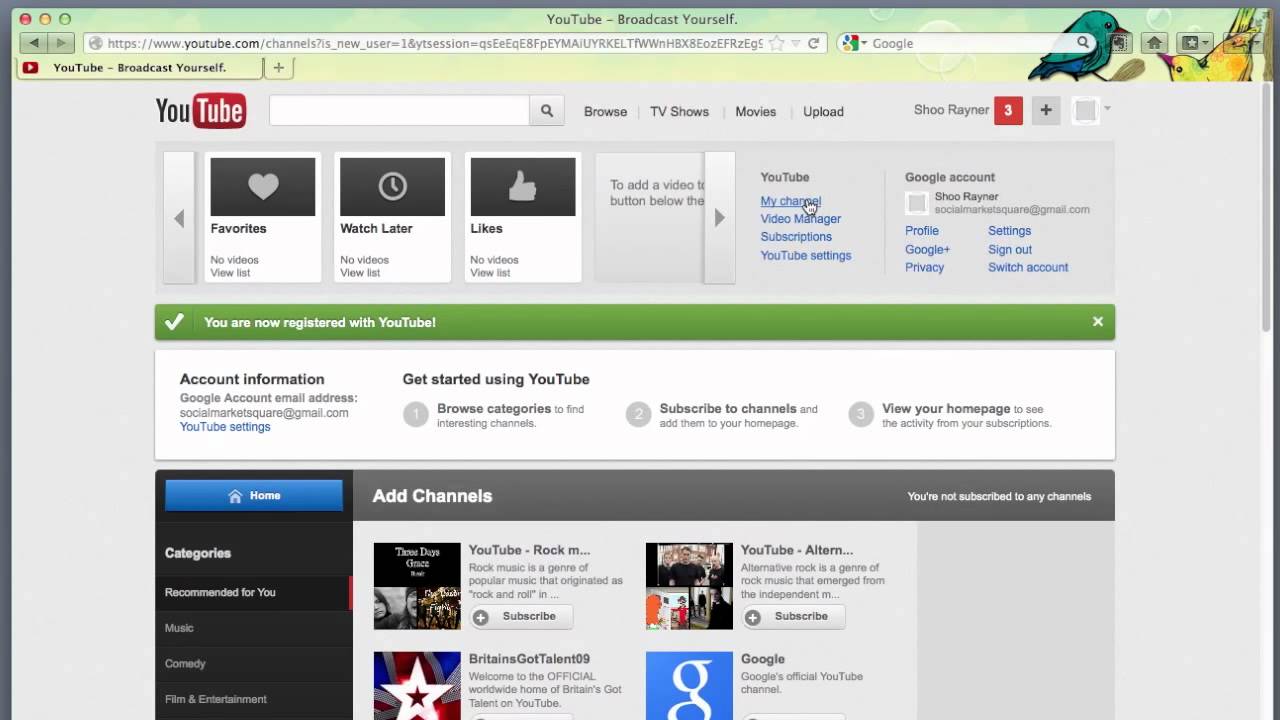This screenshot has height=720, width=1280.
Task: Click the Google search engine dropdown icon
Action: (x=855, y=43)
